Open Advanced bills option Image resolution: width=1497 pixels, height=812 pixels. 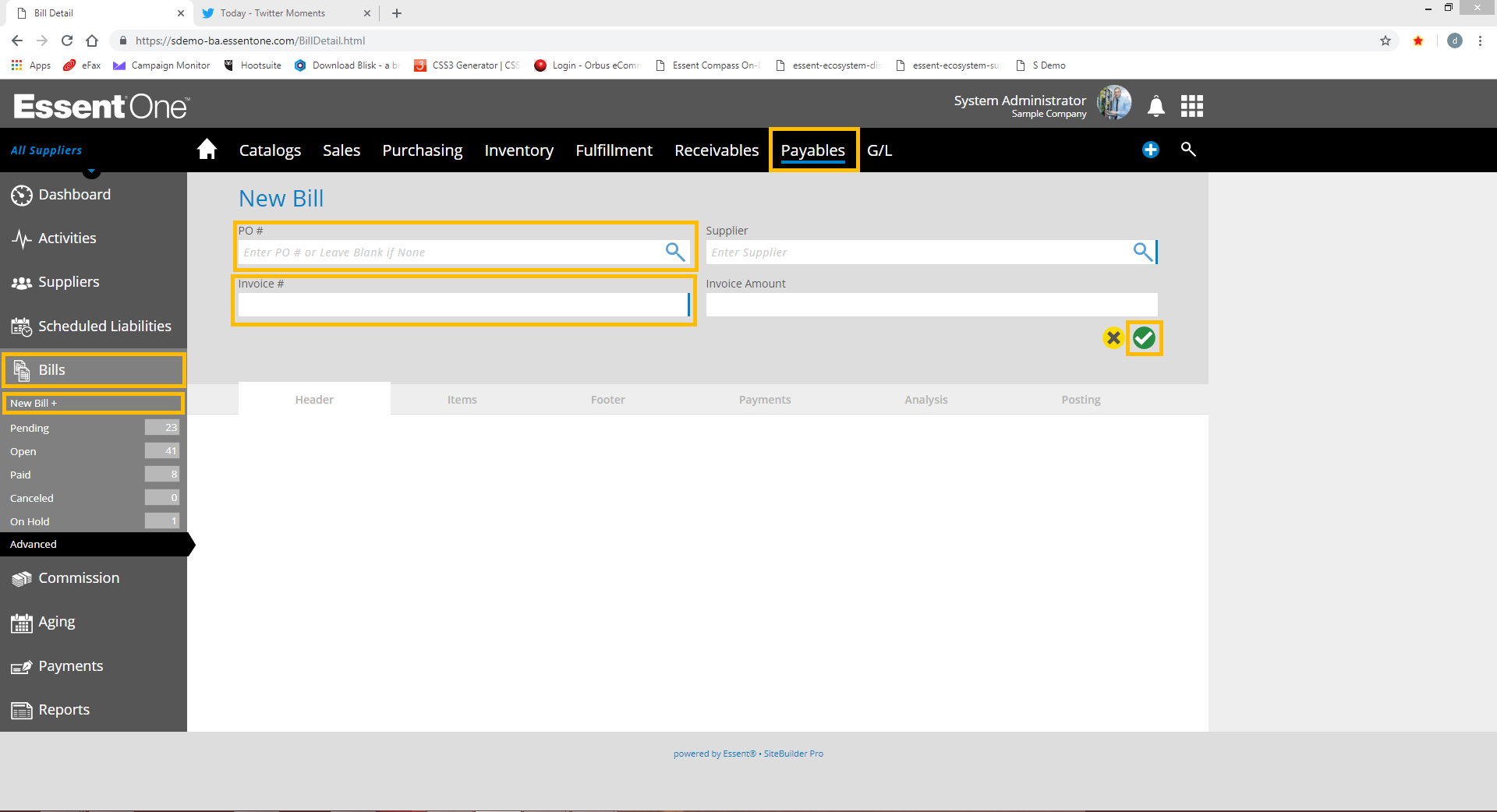[94, 544]
